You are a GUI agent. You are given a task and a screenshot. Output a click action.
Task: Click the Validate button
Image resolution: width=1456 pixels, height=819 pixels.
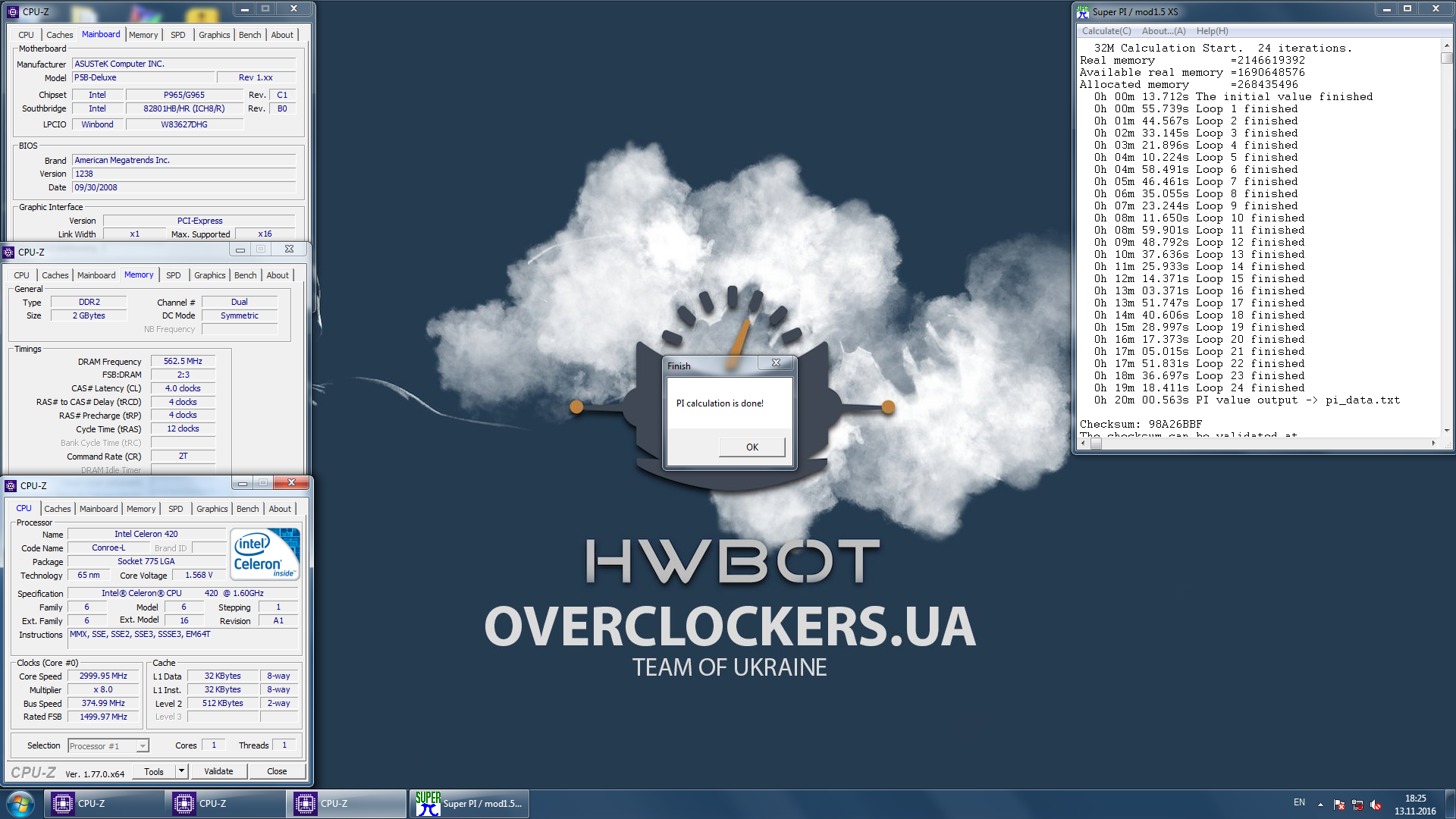click(218, 771)
